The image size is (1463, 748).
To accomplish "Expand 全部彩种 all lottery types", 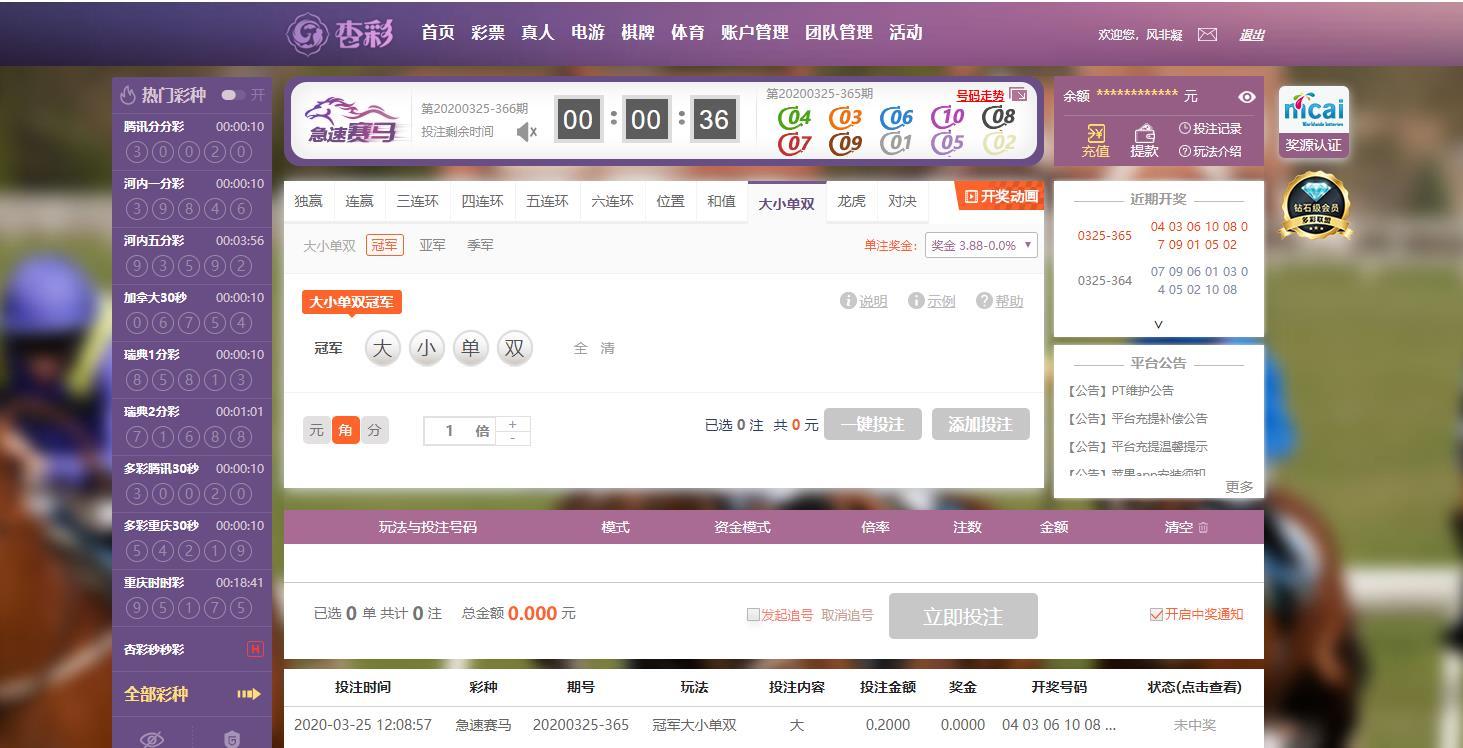I will (x=192, y=694).
